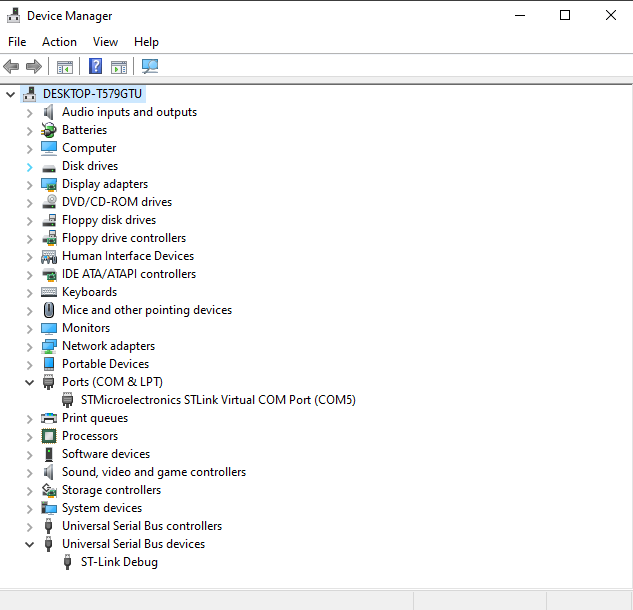Click the Display adapters icon
This screenshot has width=633, height=610.
coord(49,184)
